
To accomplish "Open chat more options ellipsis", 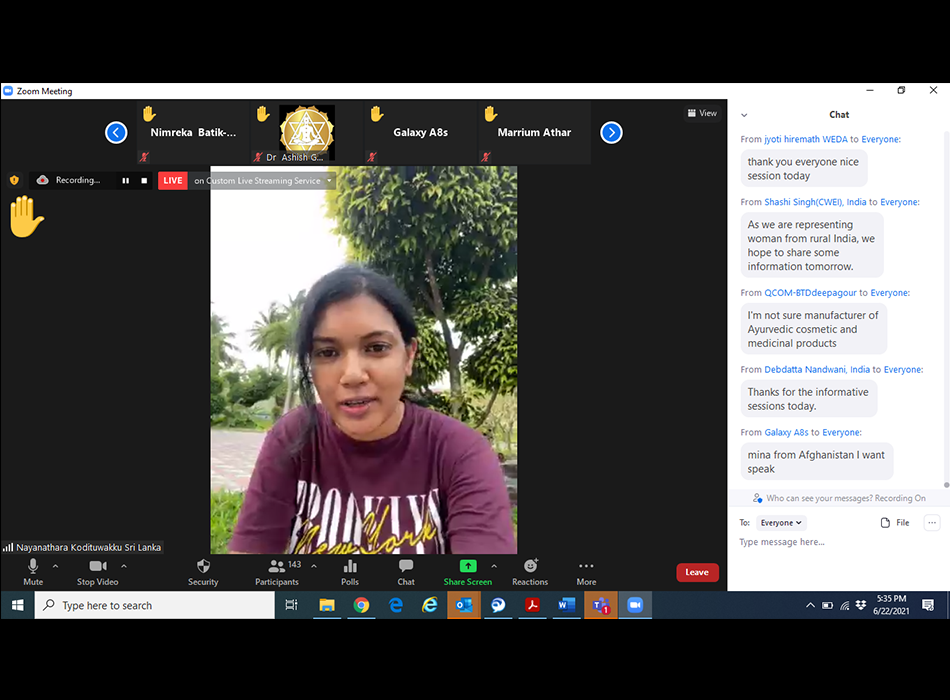I will (x=932, y=523).
